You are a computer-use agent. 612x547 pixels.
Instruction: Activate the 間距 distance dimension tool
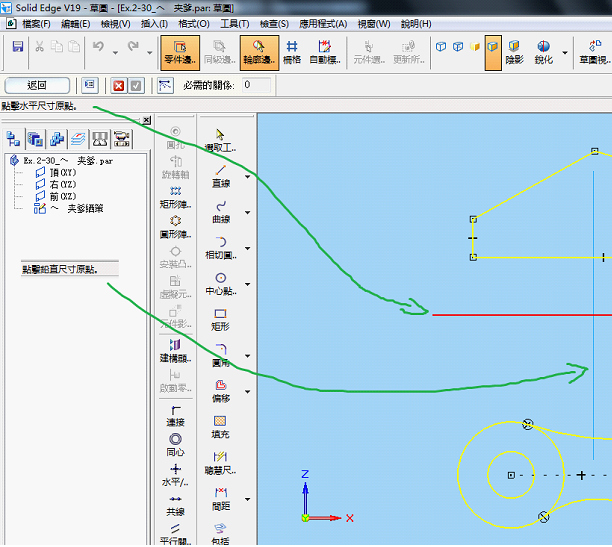(221, 499)
